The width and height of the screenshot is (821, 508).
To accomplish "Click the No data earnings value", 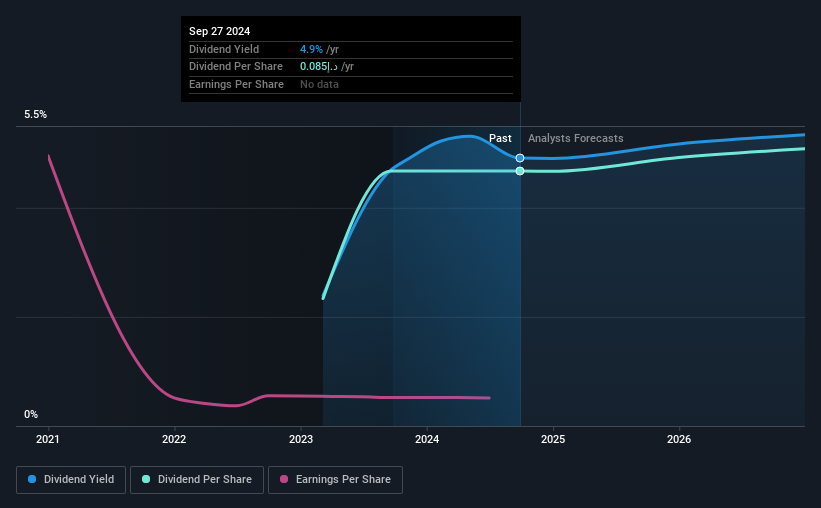I will [319, 84].
